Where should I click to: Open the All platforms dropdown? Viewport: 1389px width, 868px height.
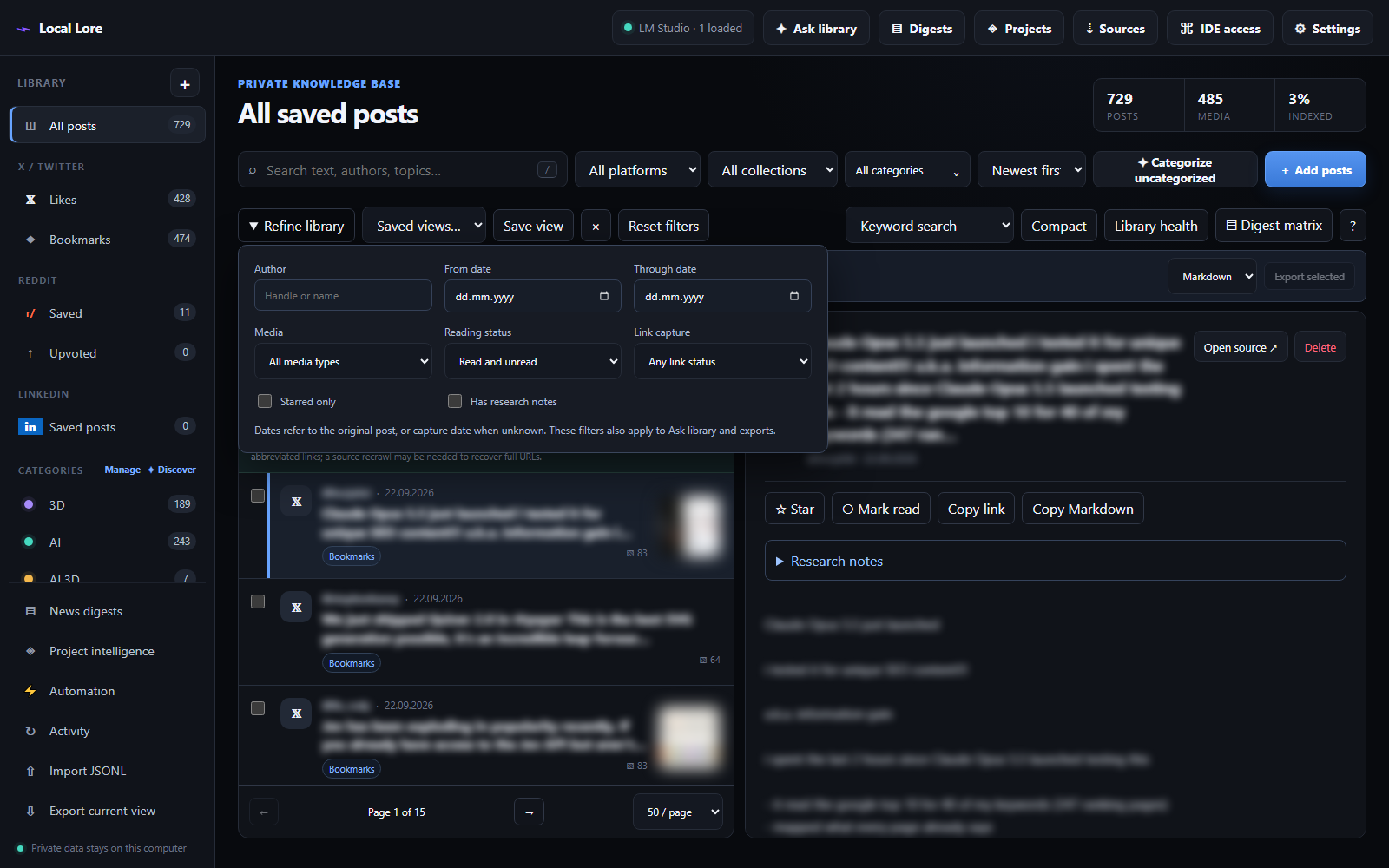coord(637,170)
